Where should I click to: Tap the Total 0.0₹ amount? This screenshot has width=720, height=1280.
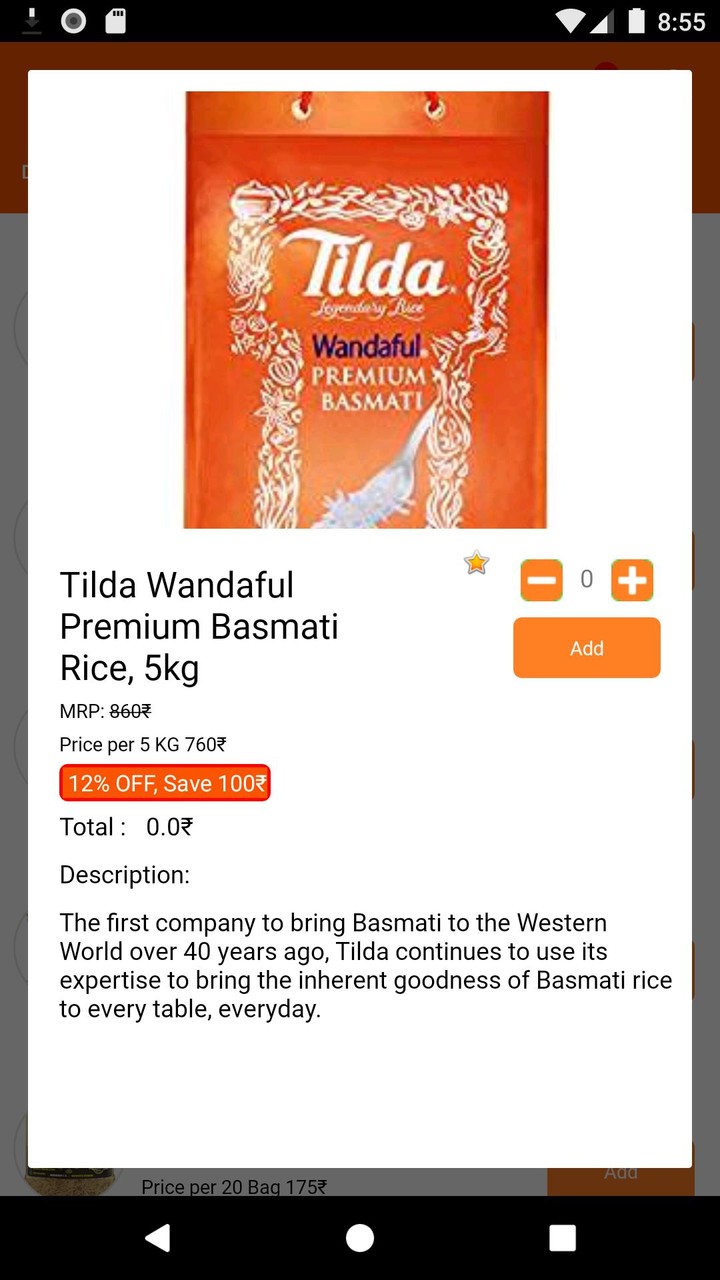click(x=169, y=827)
